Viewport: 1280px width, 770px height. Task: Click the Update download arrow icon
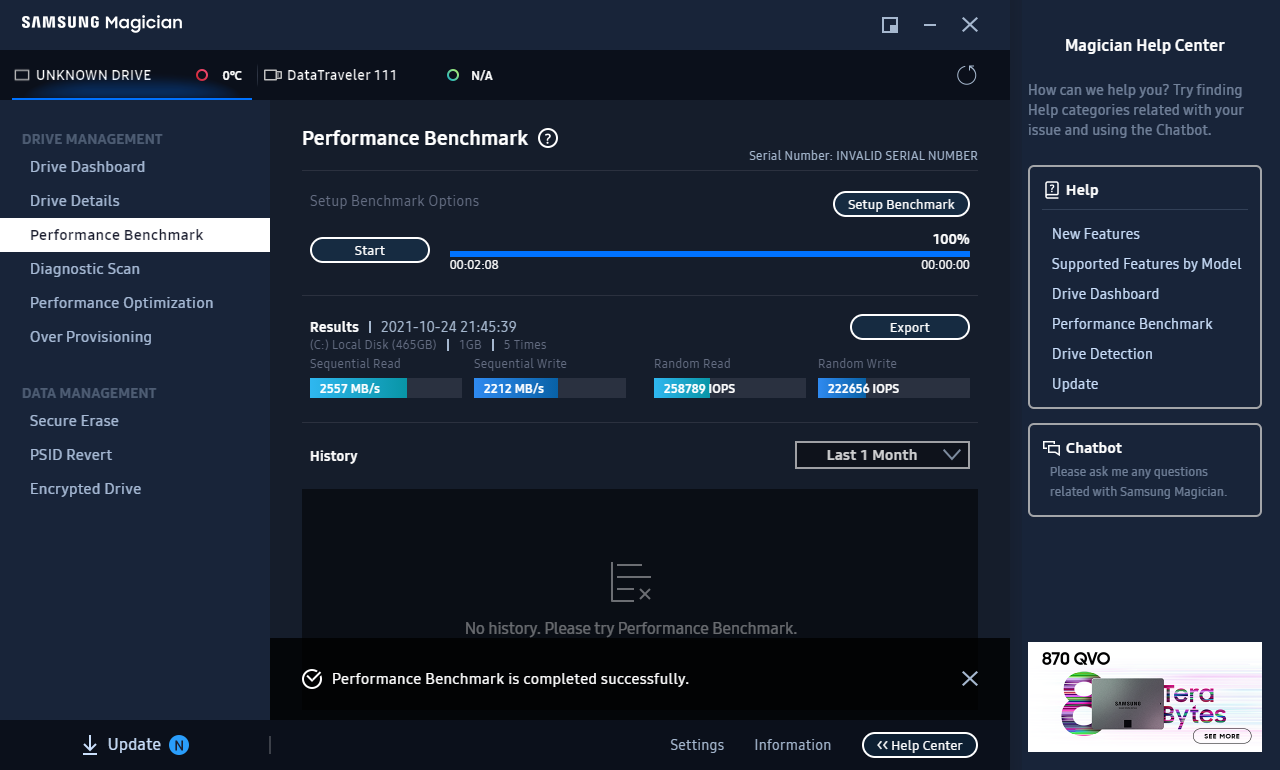pyautogui.click(x=90, y=744)
